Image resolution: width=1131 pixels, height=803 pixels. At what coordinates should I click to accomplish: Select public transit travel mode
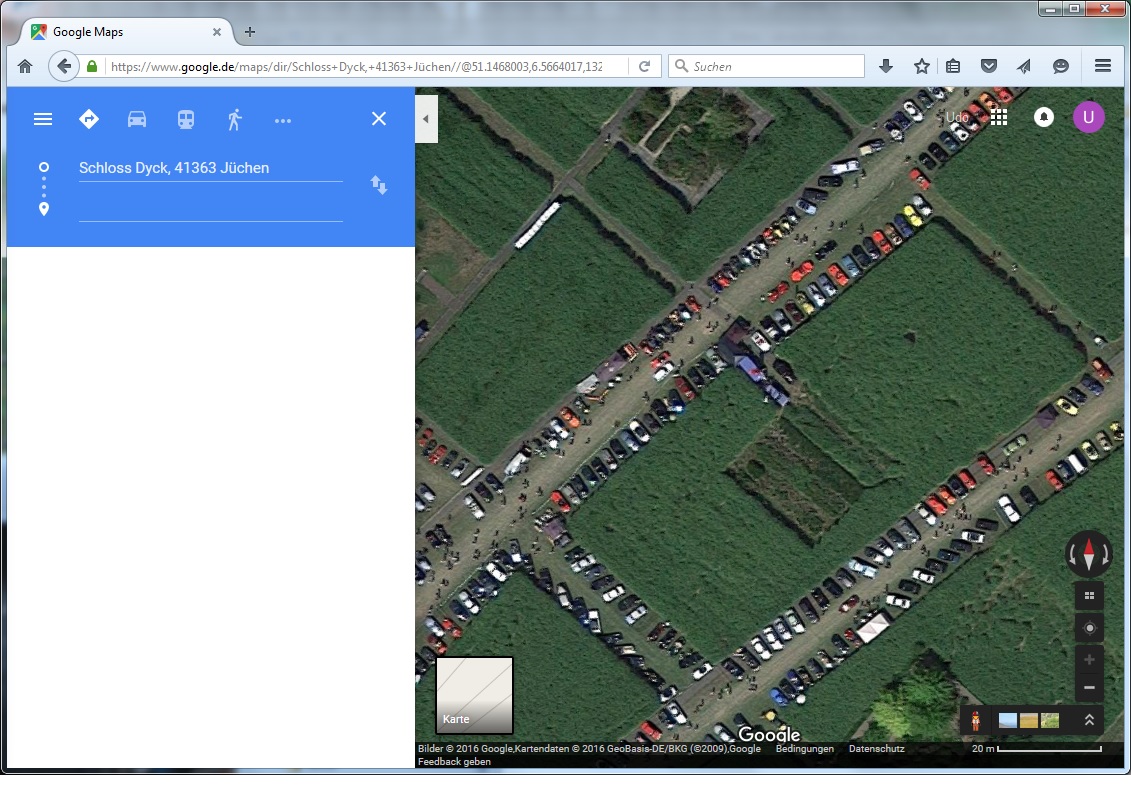(186, 119)
